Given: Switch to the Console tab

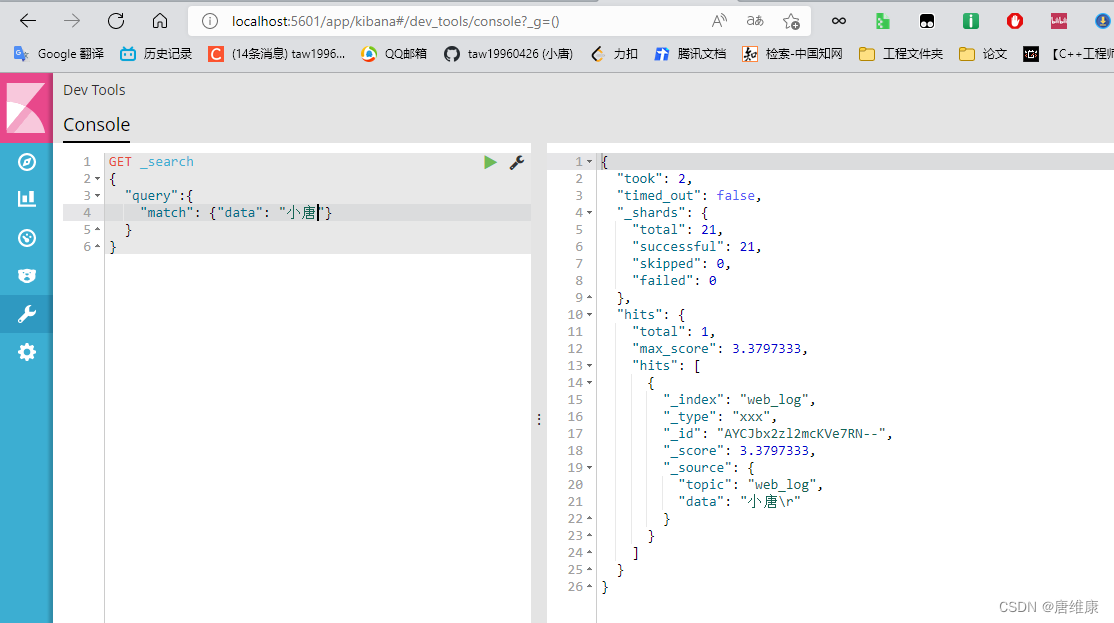Looking at the screenshot, I should 96,125.
